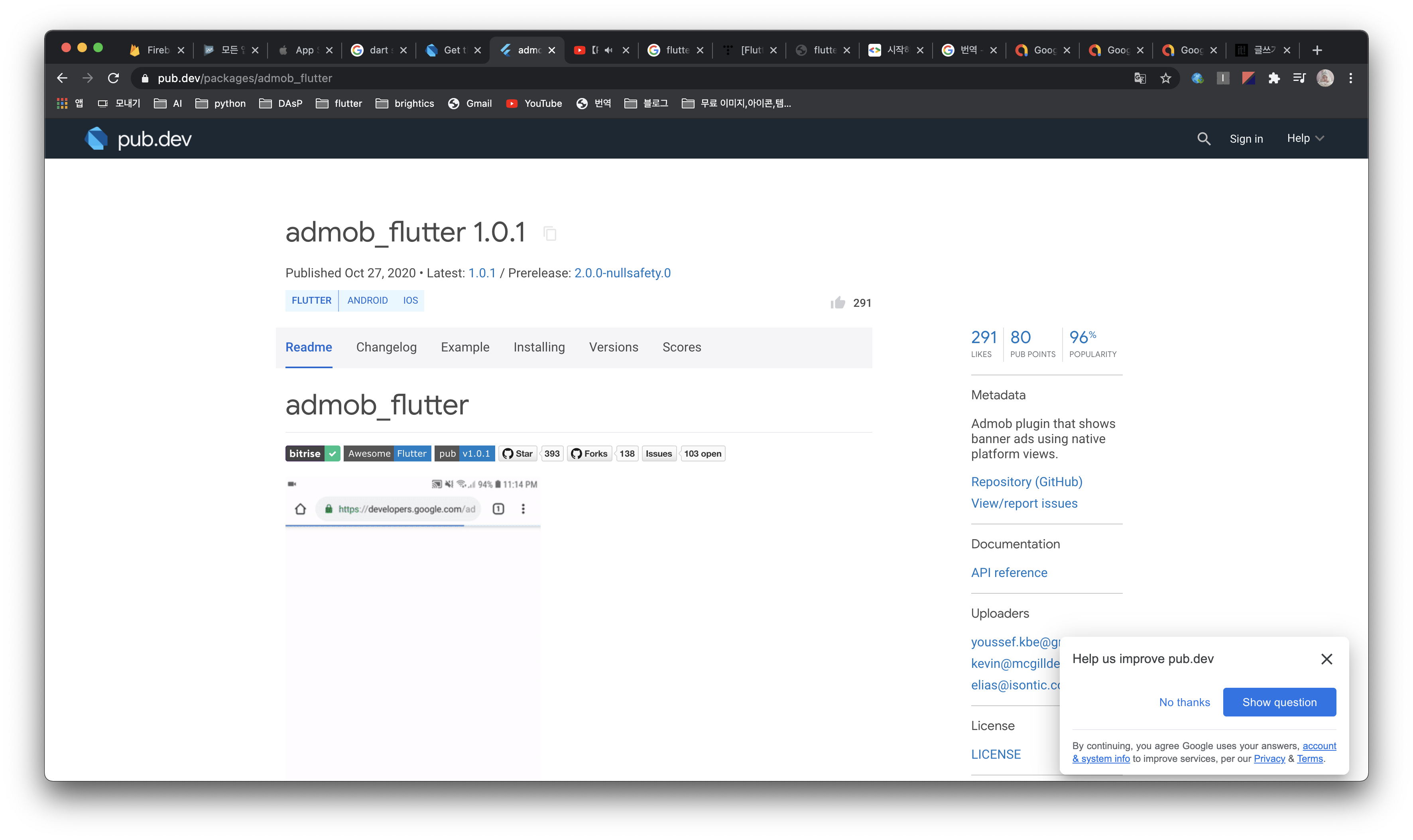
Task: Mute the YouTube tab audio icon
Action: tap(609, 50)
